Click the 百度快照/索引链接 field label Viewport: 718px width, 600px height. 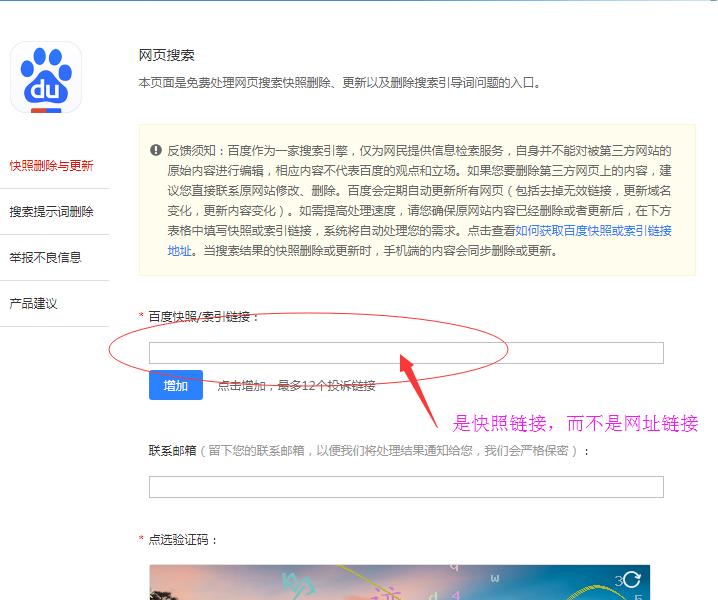point(204,317)
